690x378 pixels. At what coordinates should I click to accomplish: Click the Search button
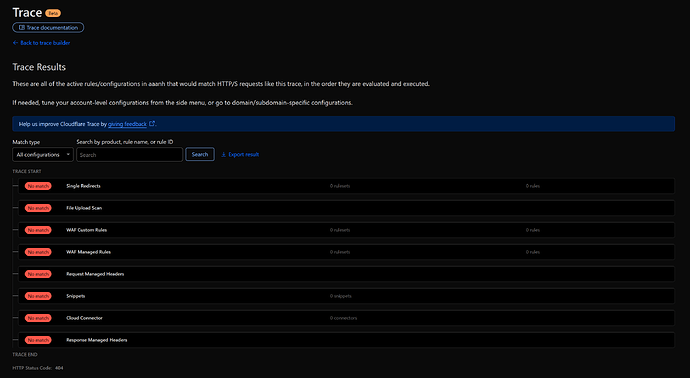click(200, 154)
